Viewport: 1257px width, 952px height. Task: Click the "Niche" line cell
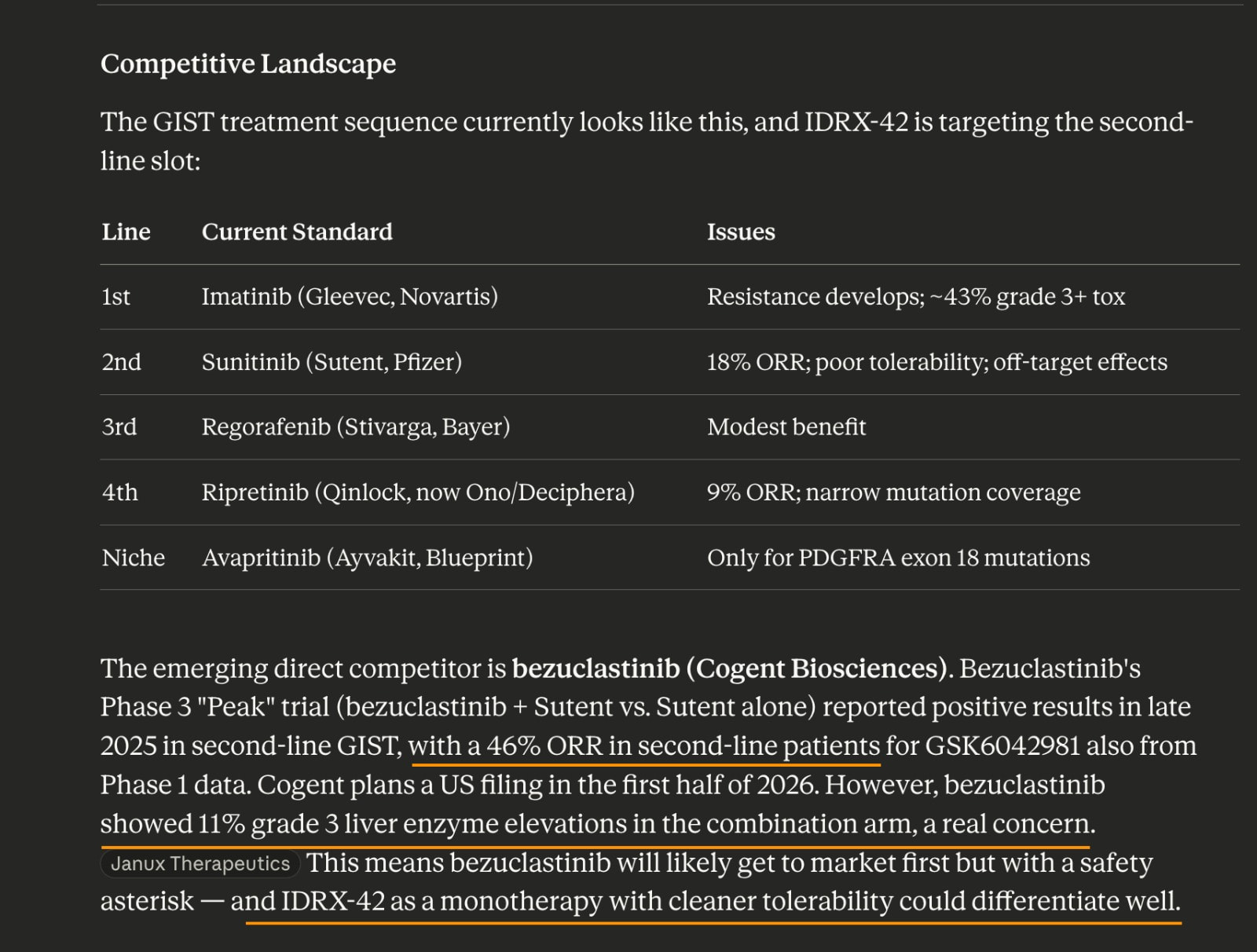(134, 558)
